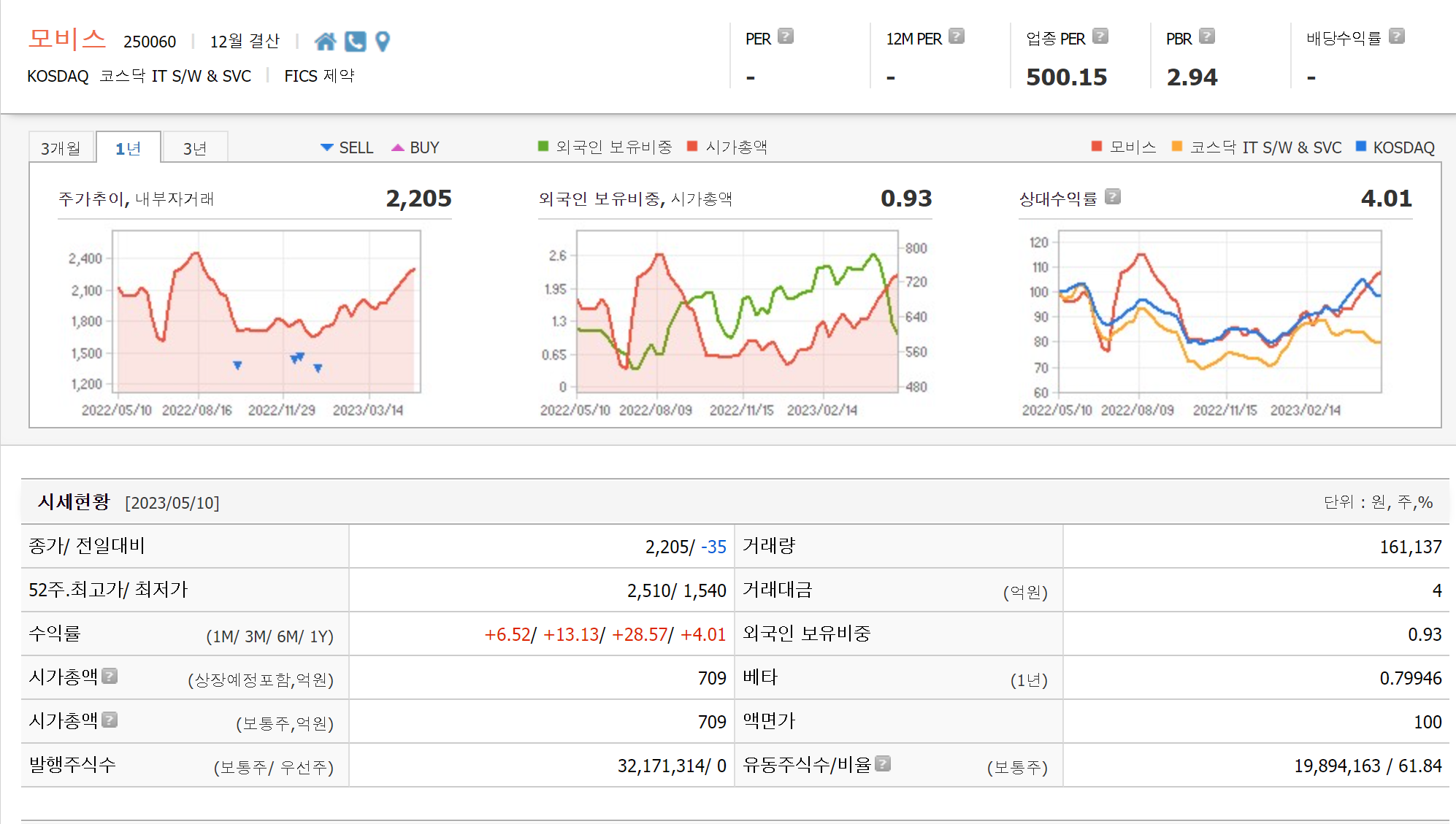This screenshot has height=824, width=1456.
Task: Click the SELL marker legend triangle
Action: (x=326, y=147)
